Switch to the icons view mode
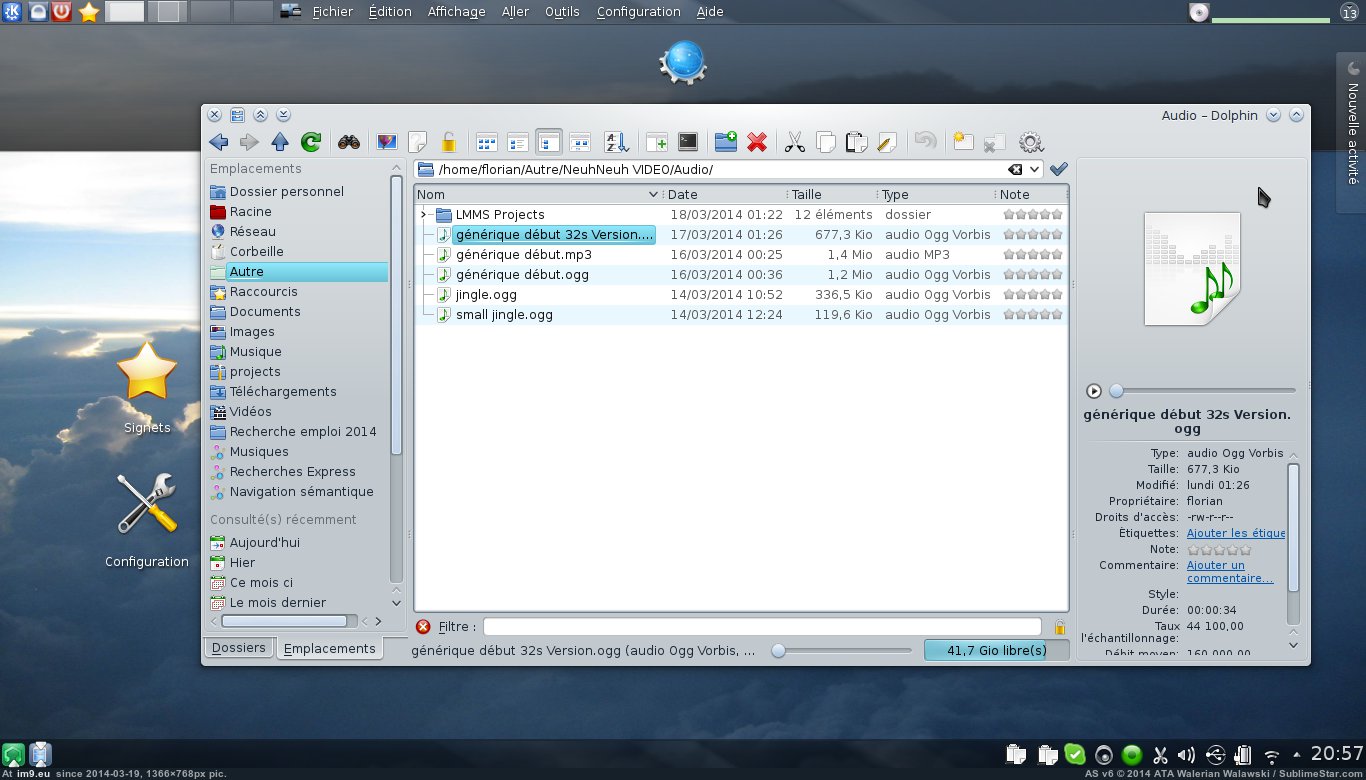The height and width of the screenshot is (780, 1366). point(487,142)
